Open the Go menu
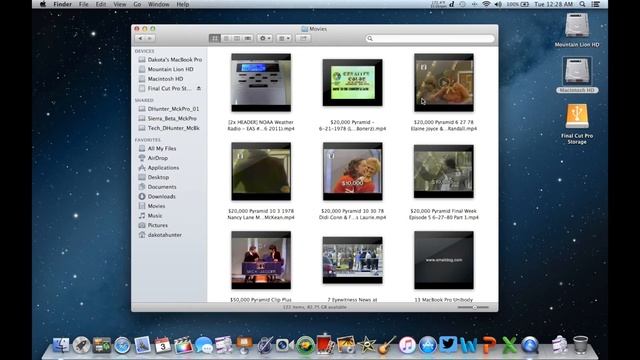Screen dimensions: 640x360 click(137, 4)
